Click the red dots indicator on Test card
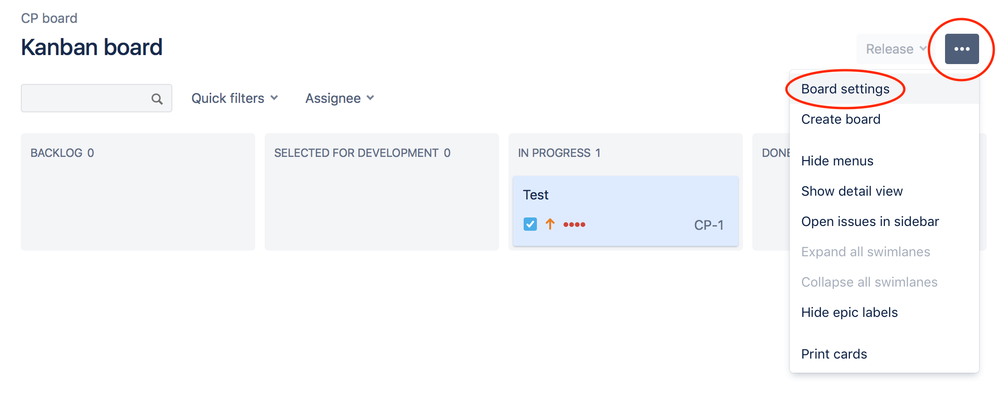The width and height of the screenshot is (999, 398). 574,225
